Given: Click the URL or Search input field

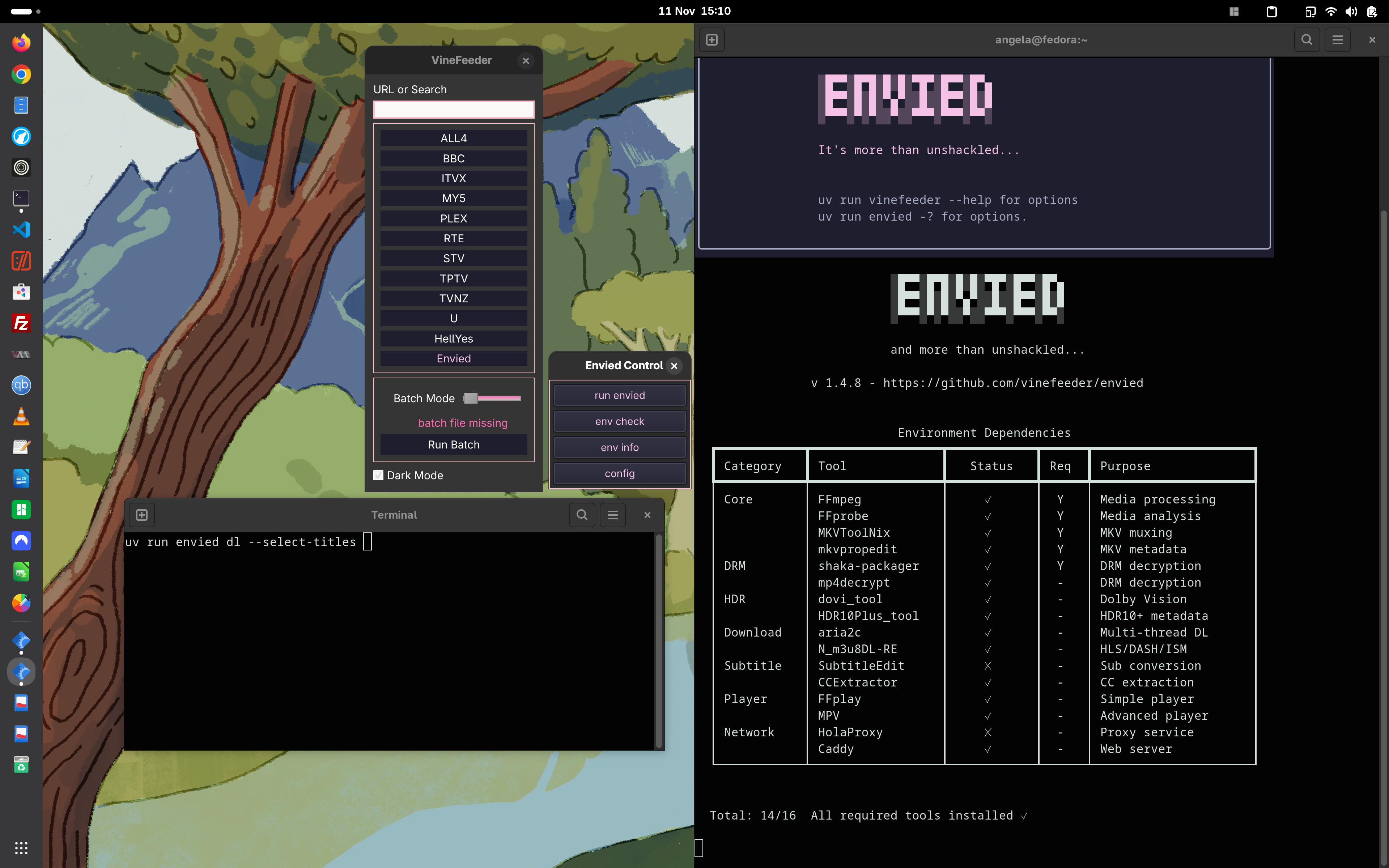Looking at the screenshot, I should [454, 109].
